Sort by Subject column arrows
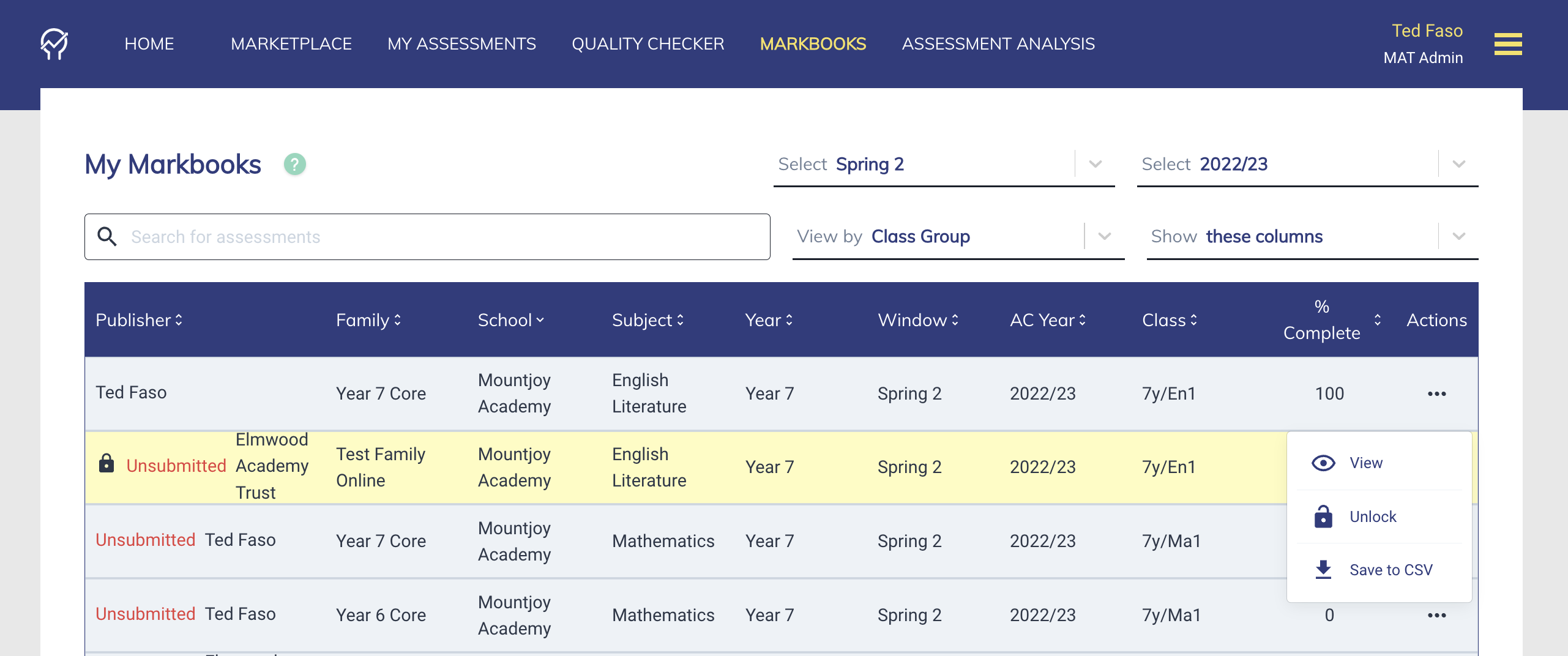The height and width of the screenshot is (656, 1568). pos(680,320)
